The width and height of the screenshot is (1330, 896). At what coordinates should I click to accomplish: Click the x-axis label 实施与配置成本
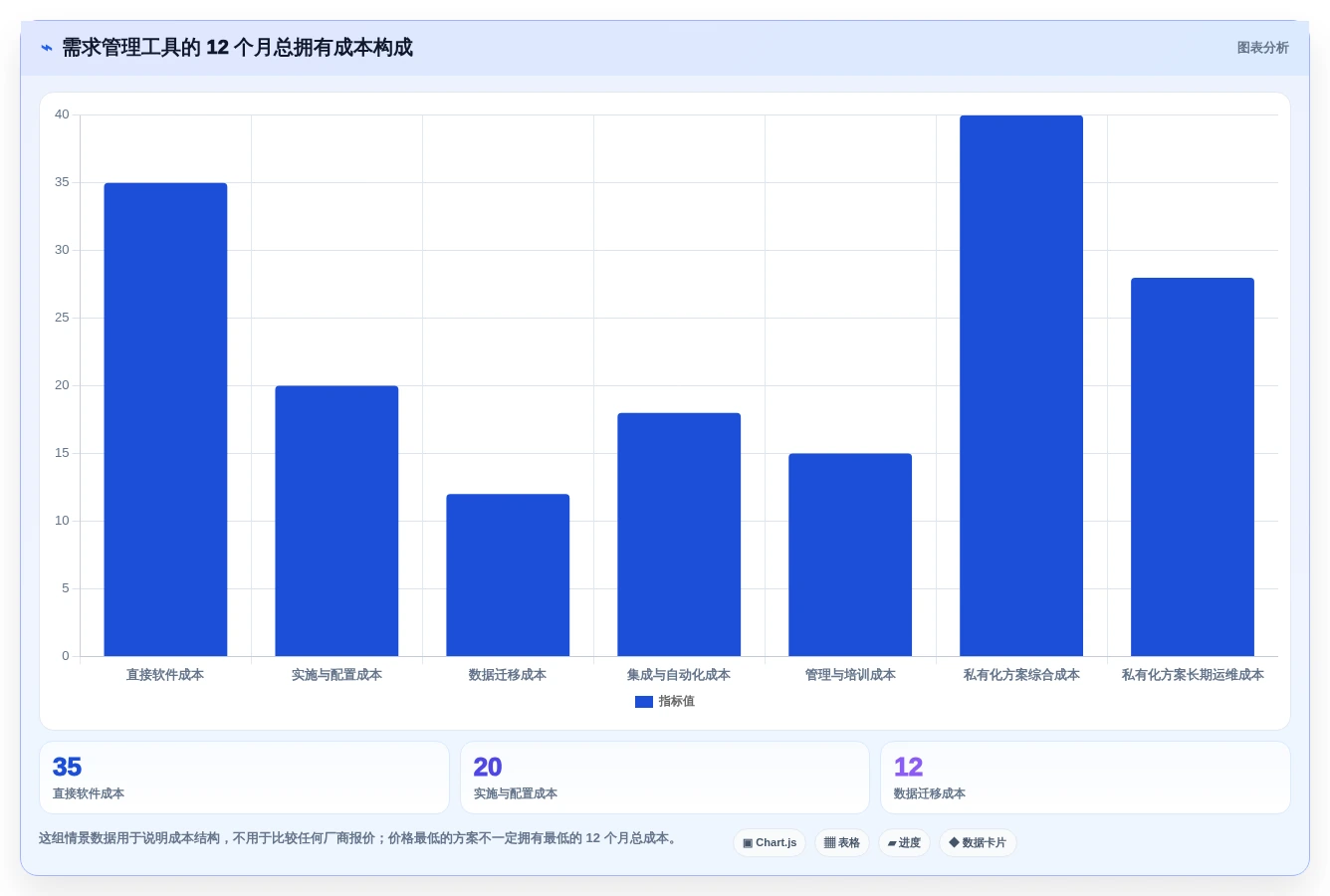[336, 675]
